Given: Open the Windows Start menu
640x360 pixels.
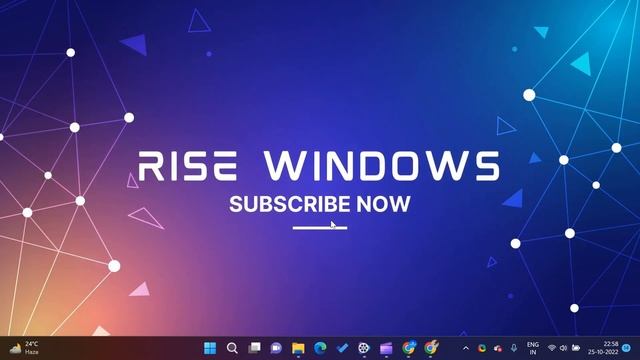Looking at the screenshot, I should pos(210,348).
